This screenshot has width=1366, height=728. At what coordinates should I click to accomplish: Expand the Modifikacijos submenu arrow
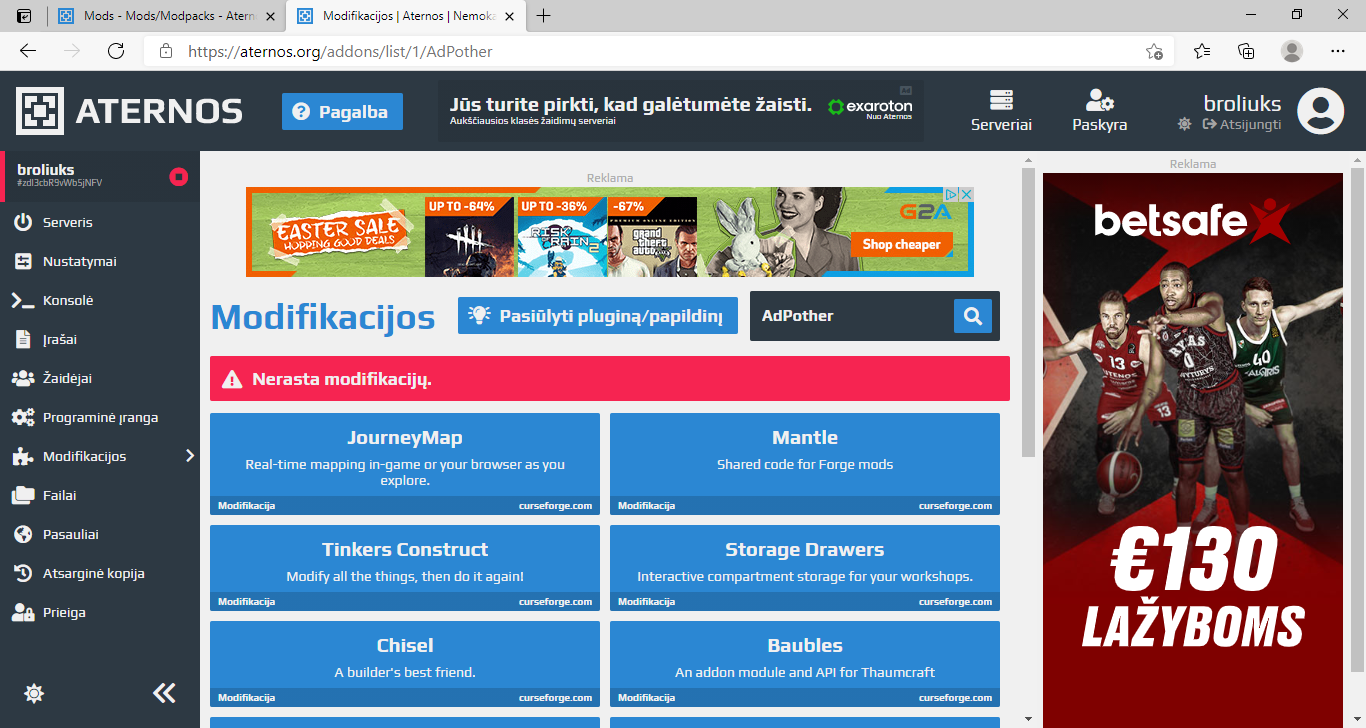click(x=190, y=456)
